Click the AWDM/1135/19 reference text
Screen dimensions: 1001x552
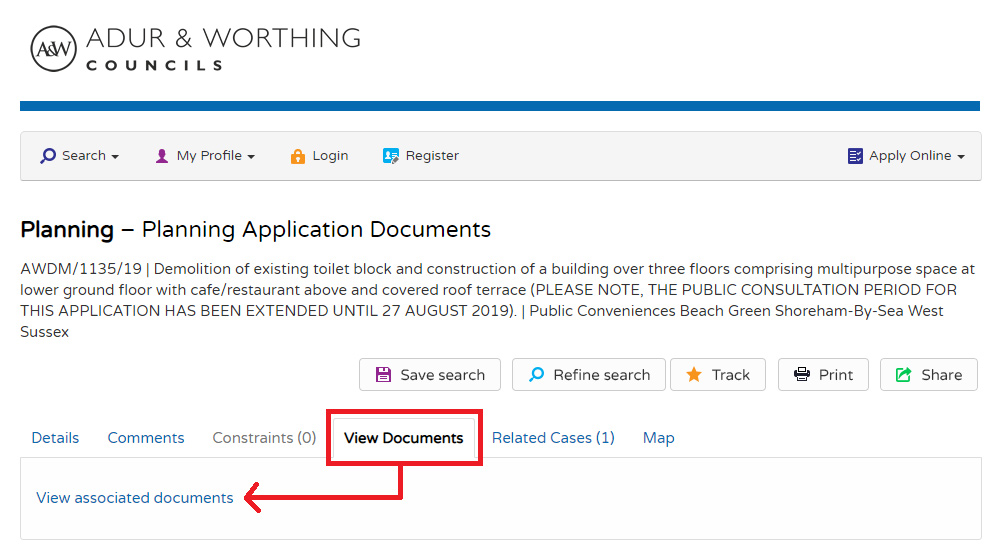[81, 269]
